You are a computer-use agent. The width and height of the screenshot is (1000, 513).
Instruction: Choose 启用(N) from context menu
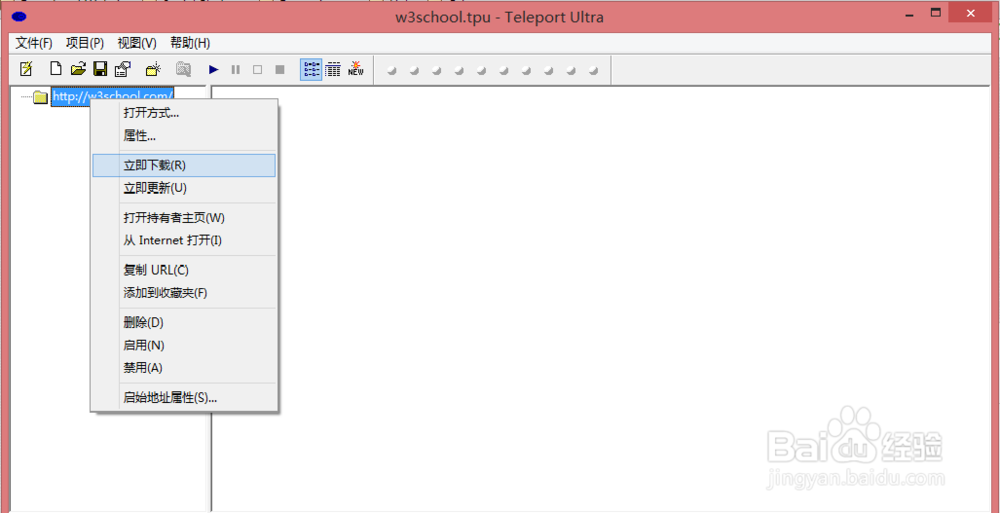click(x=184, y=345)
